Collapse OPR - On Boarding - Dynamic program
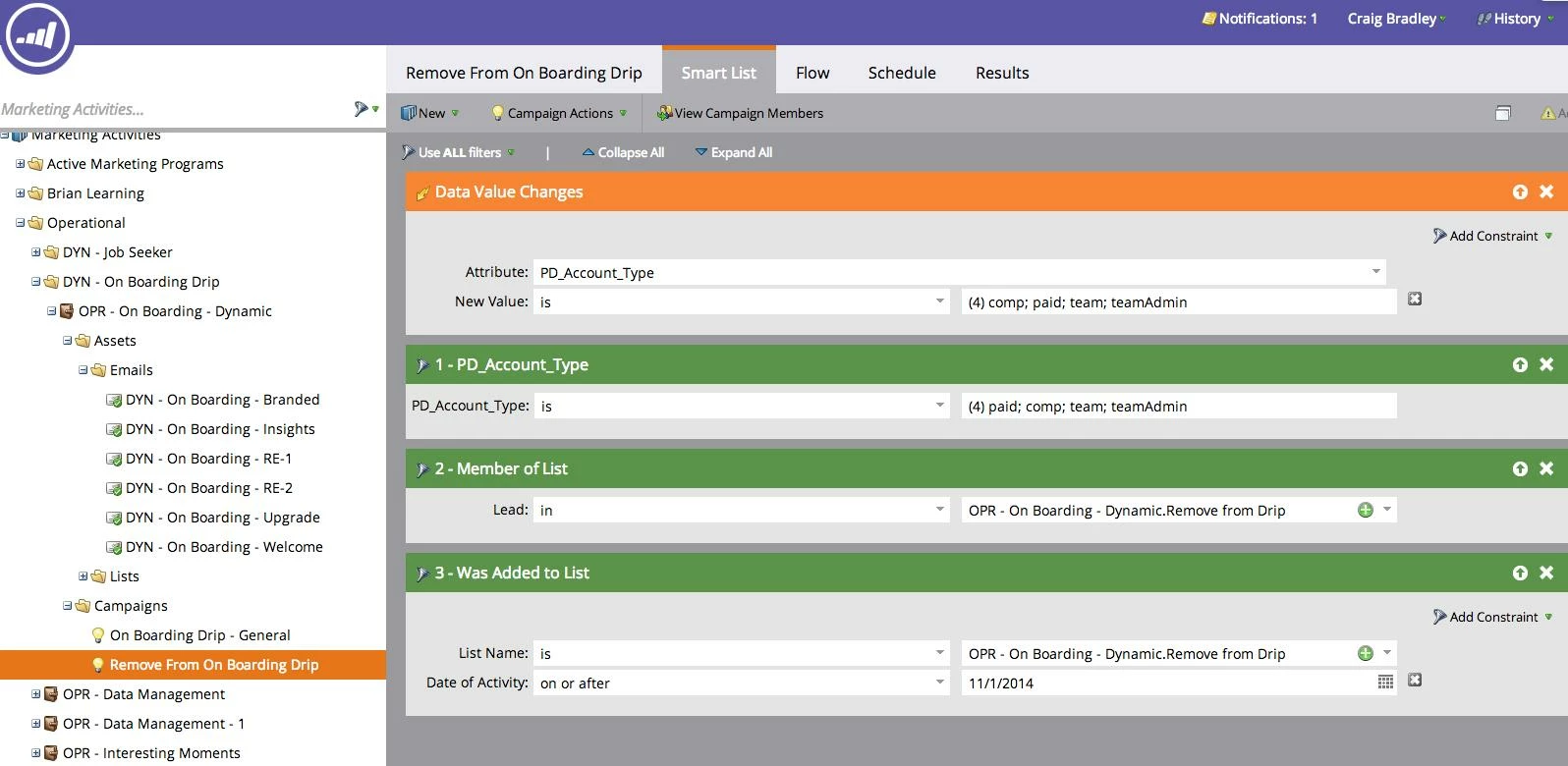Viewport: 1568px width, 766px height. coord(52,311)
